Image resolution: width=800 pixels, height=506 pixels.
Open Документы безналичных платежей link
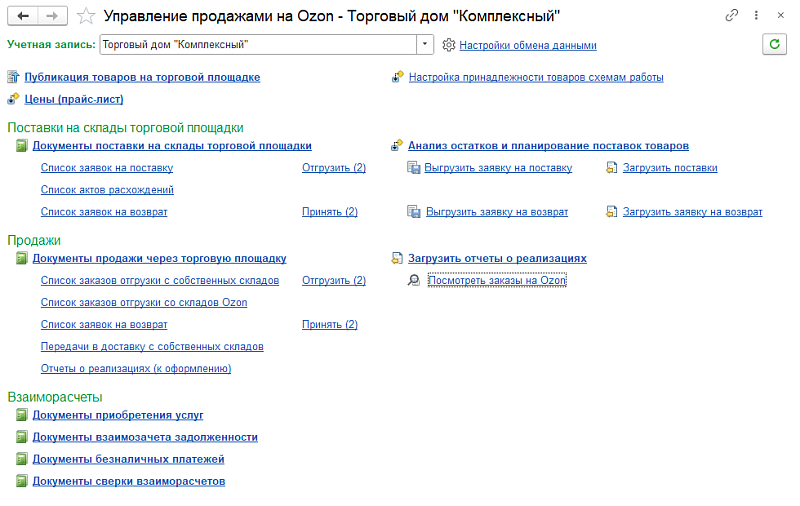tap(129, 459)
